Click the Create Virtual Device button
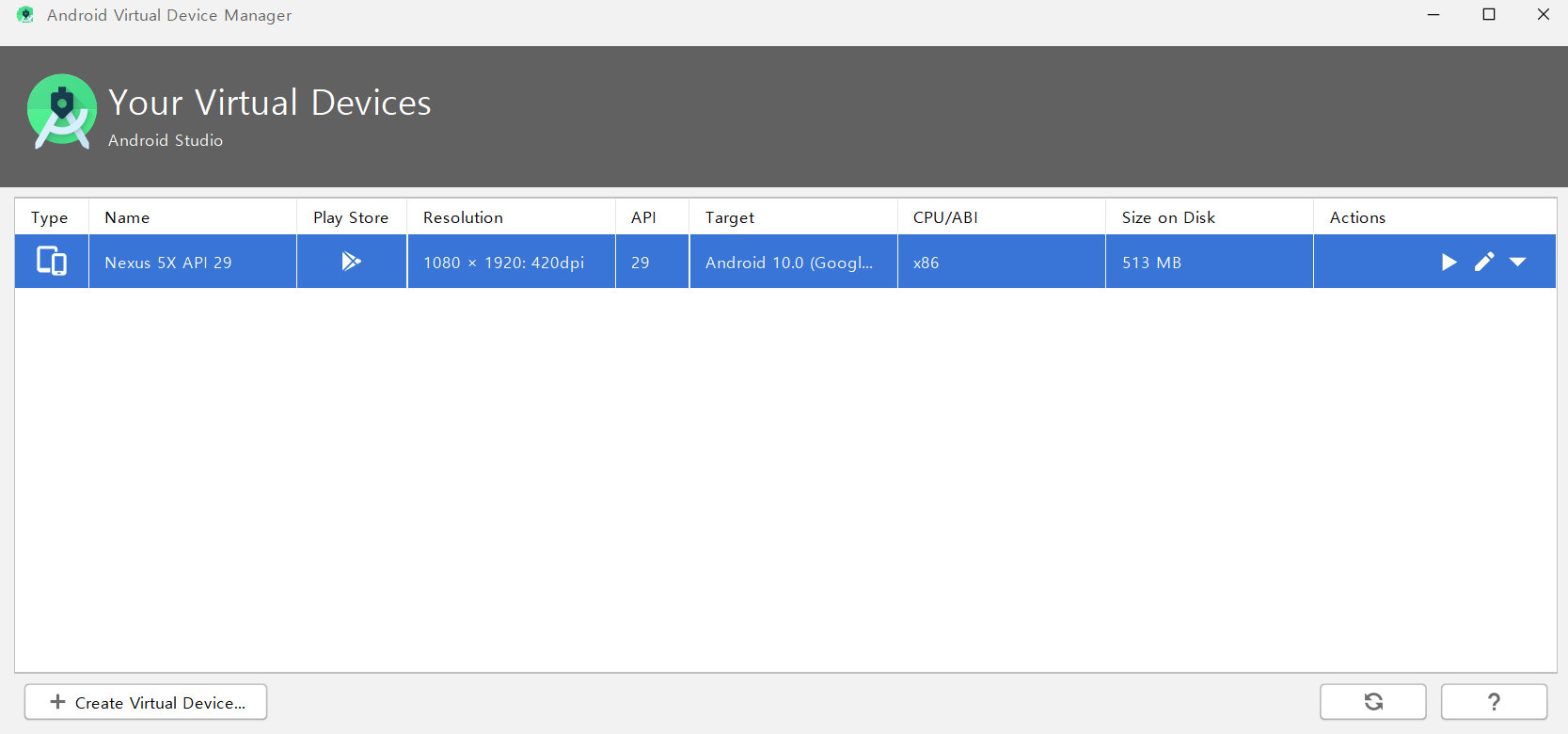This screenshot has height=734, width=1568. (146, 702)
